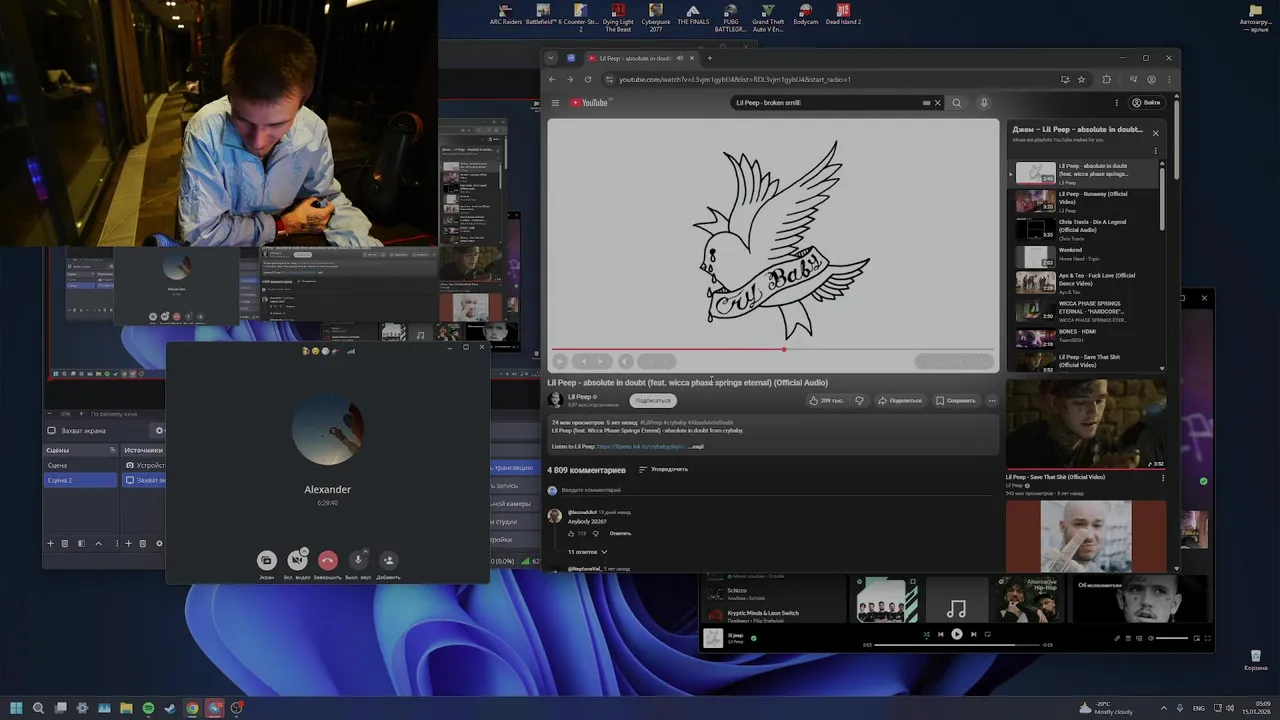Subscribe to Lil Peep channel

click(652, 400)
